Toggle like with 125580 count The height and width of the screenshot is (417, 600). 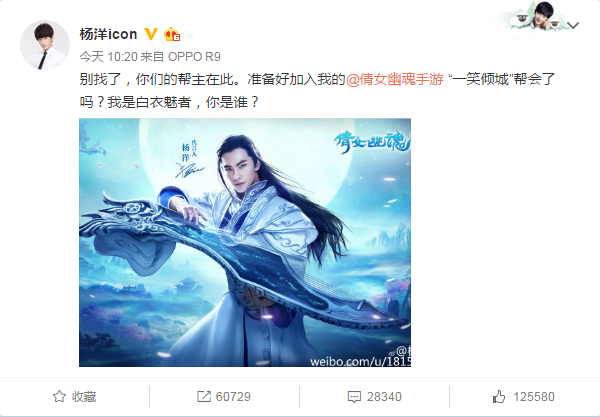pos(523,396)
